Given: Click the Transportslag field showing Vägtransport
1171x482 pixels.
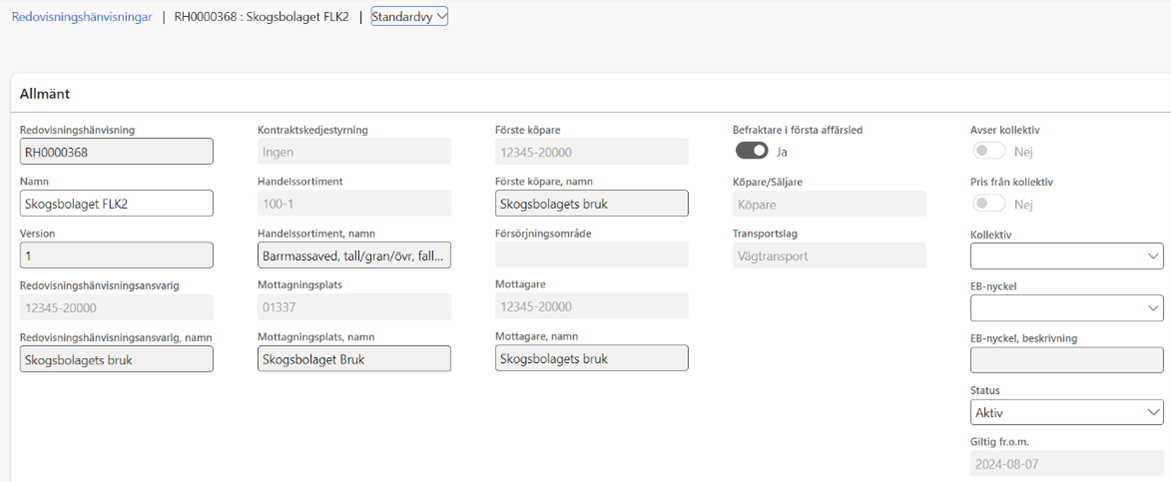Looking at the screenshot, I should point(829,255).
